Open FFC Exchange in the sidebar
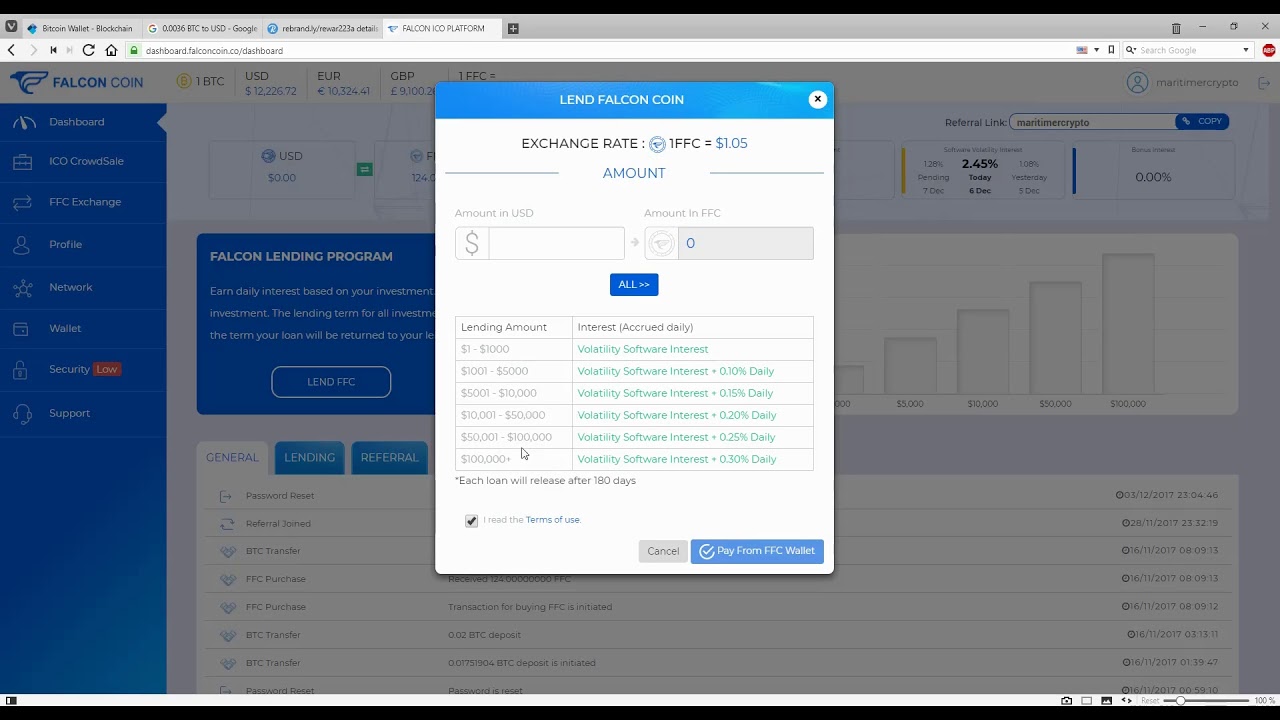 coord(83,202)
